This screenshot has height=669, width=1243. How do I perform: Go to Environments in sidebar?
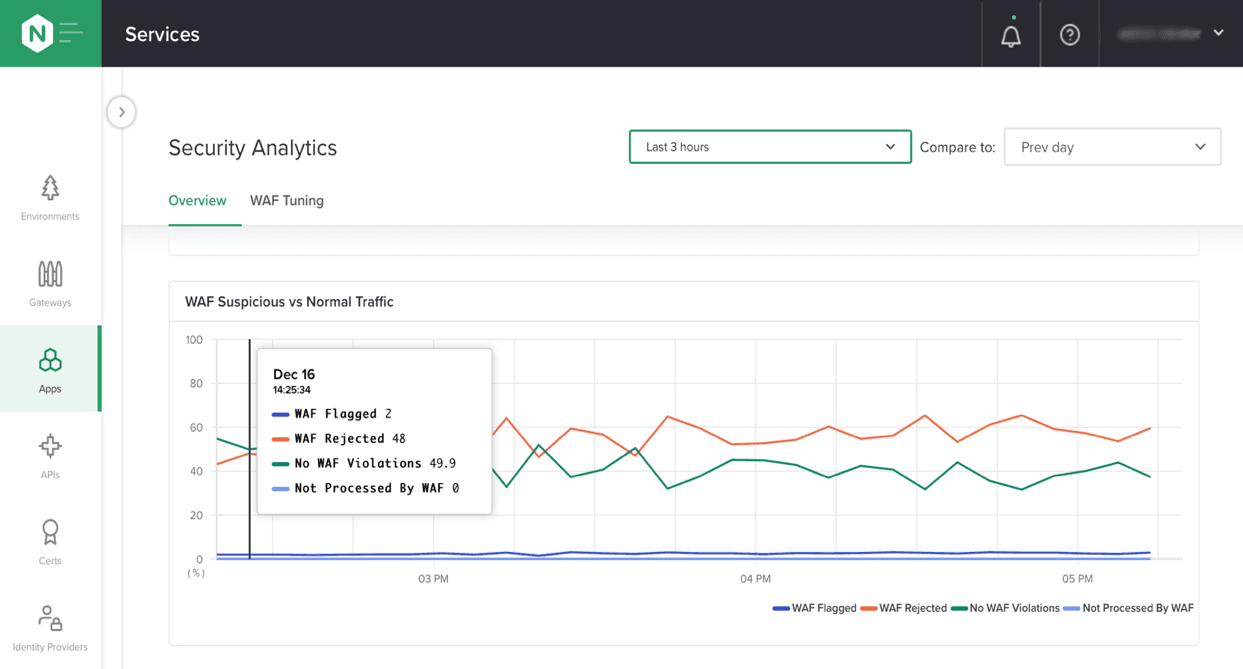click(50, 197)
